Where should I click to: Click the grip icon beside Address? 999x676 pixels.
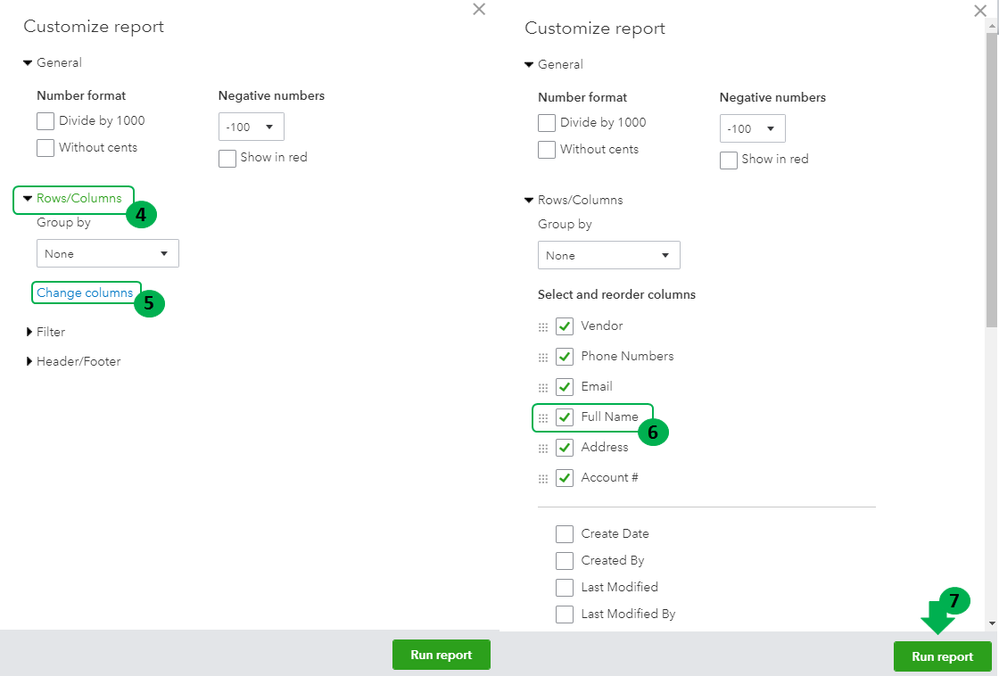[x=544, y=448]
